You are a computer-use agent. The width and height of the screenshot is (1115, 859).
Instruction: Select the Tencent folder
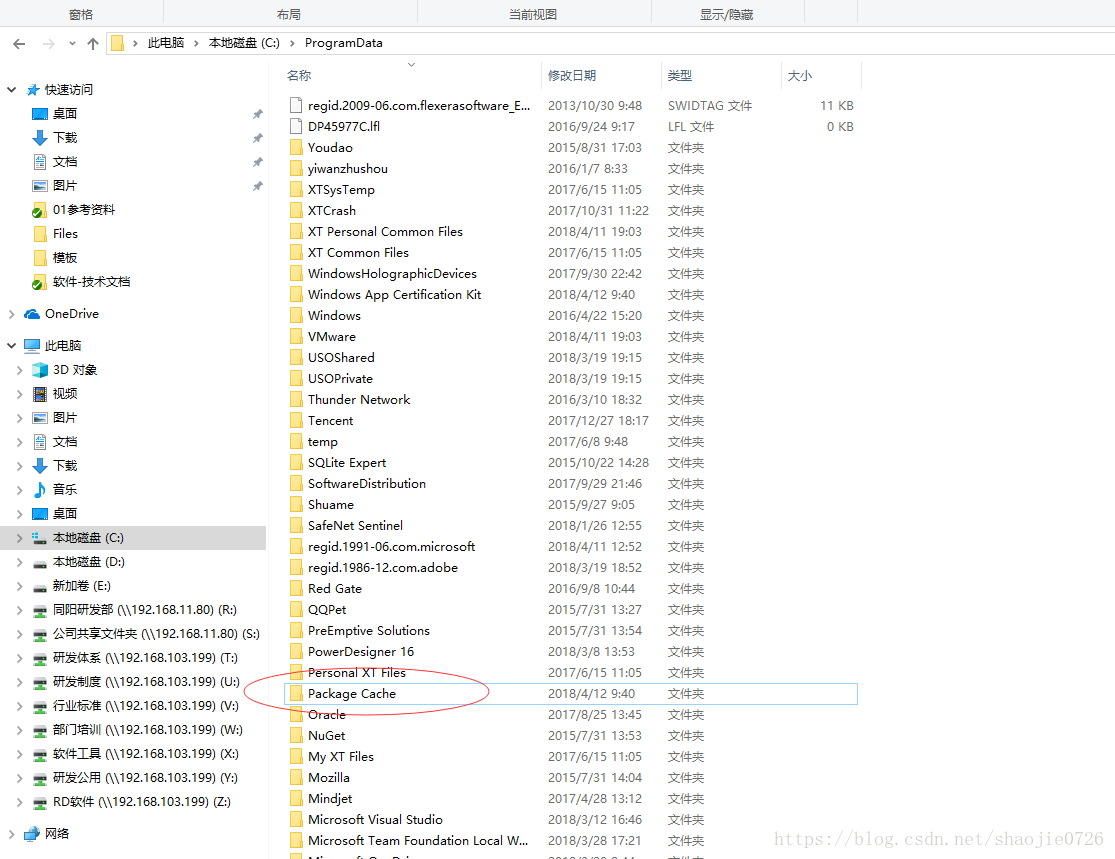pos(570,420)
